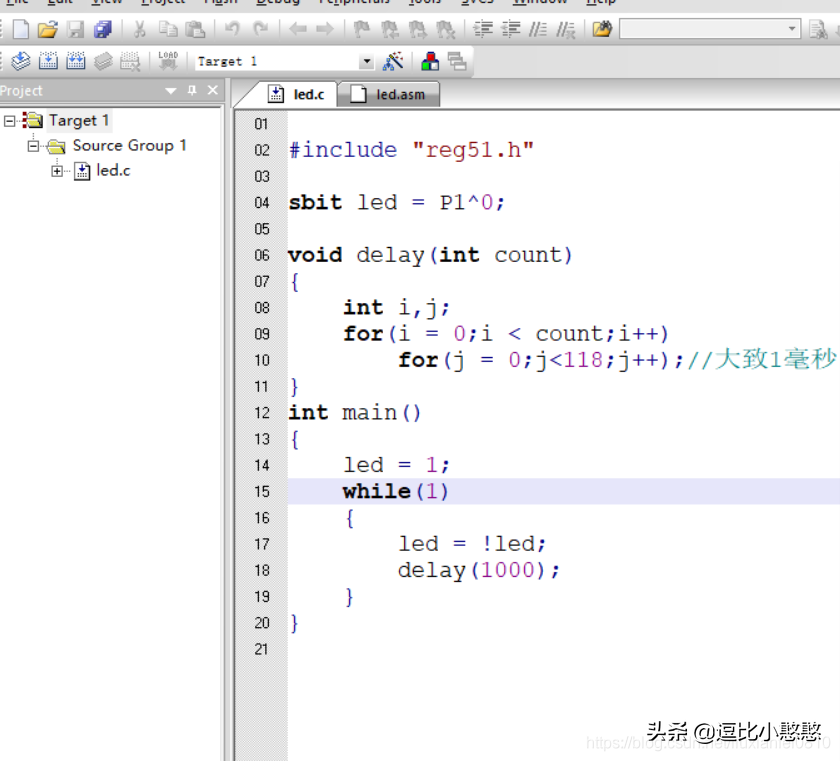The image size is (840, 761).
Task: Click the #include "reg51.h" line
Action: (x=411, y=150)
